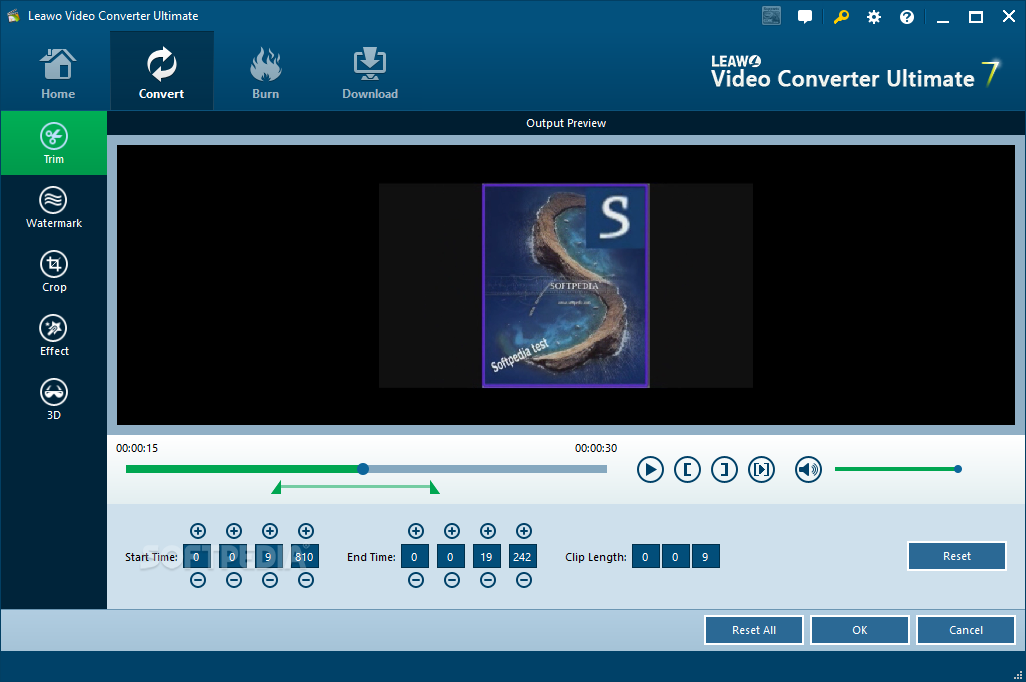Increase Start Time milliseconds value
1026x682 pixels.
pyautogui.click(x=306, y=531)
